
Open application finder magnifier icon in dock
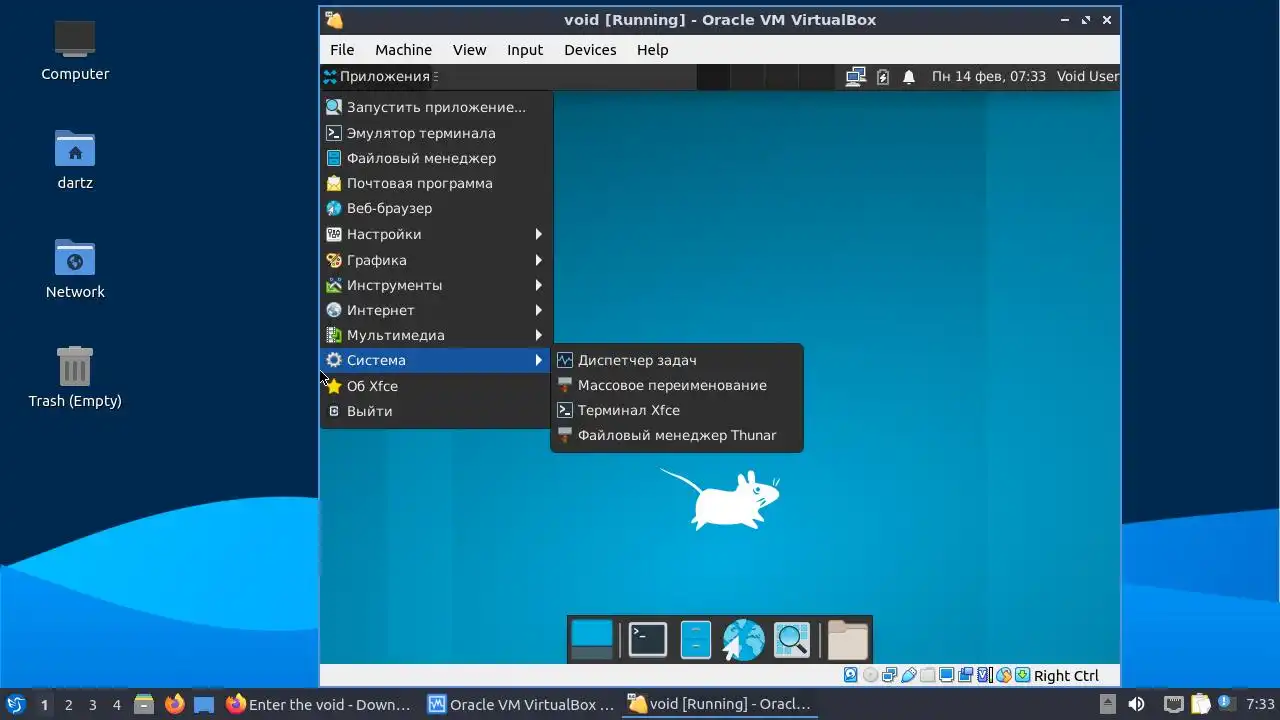[x=791, y=640]
